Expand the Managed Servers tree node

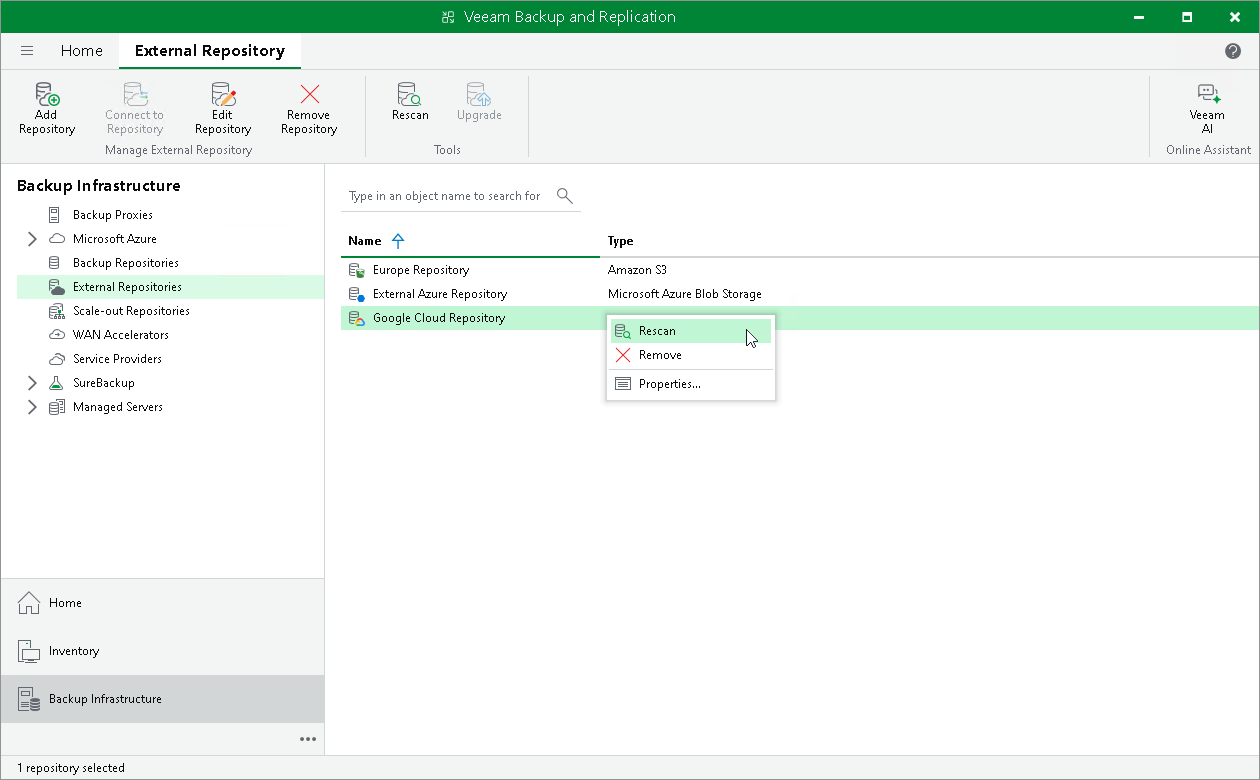(32, 407)
